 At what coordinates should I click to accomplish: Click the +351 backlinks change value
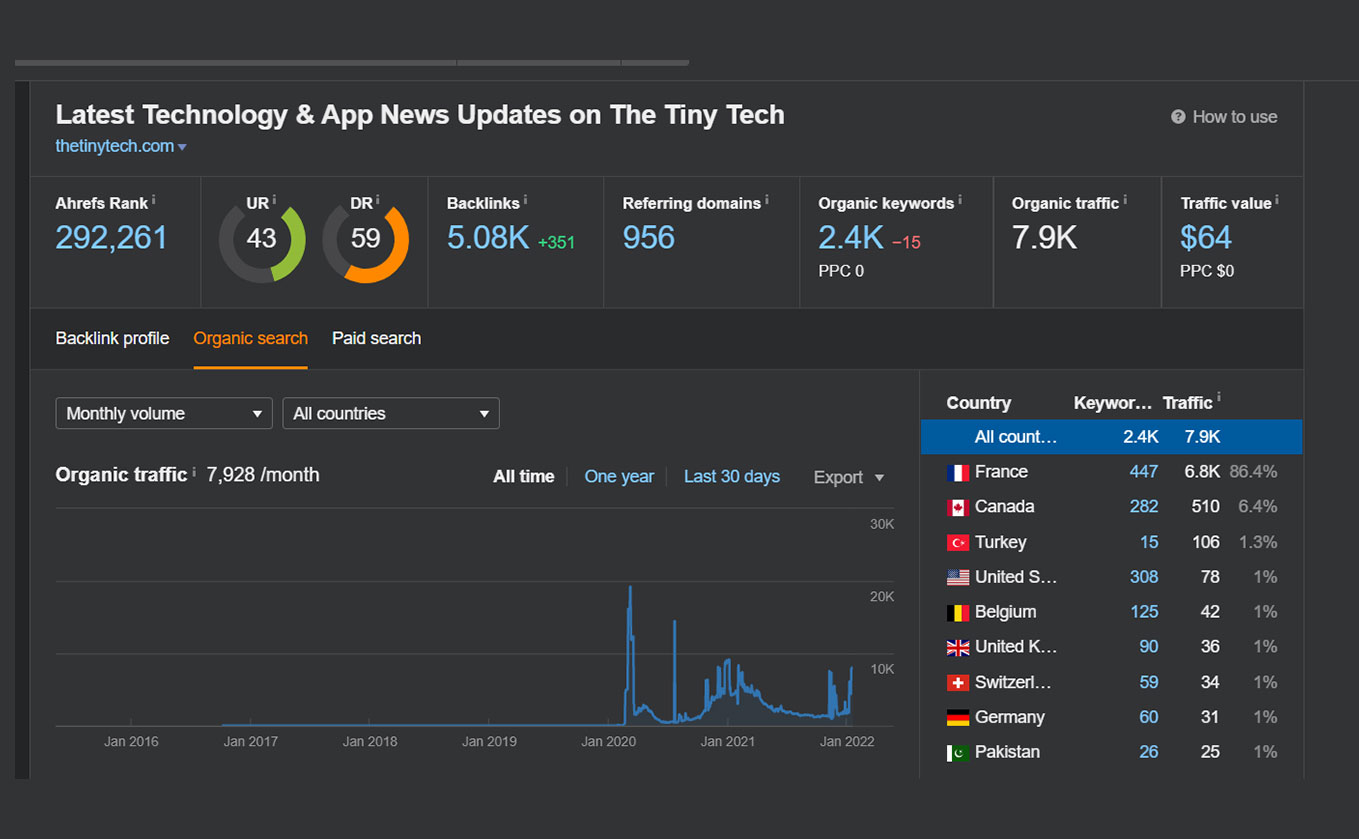(x=556, y=243)
